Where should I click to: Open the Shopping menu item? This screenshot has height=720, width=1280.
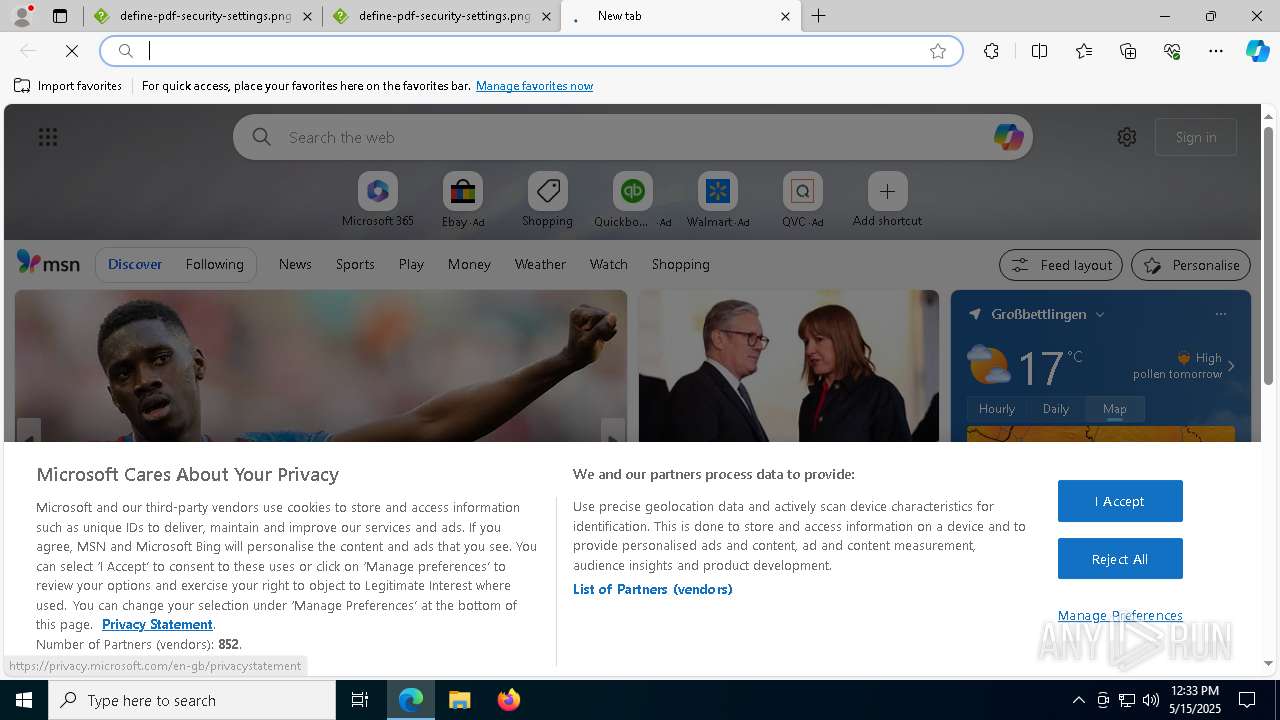(x=680, y=264)
